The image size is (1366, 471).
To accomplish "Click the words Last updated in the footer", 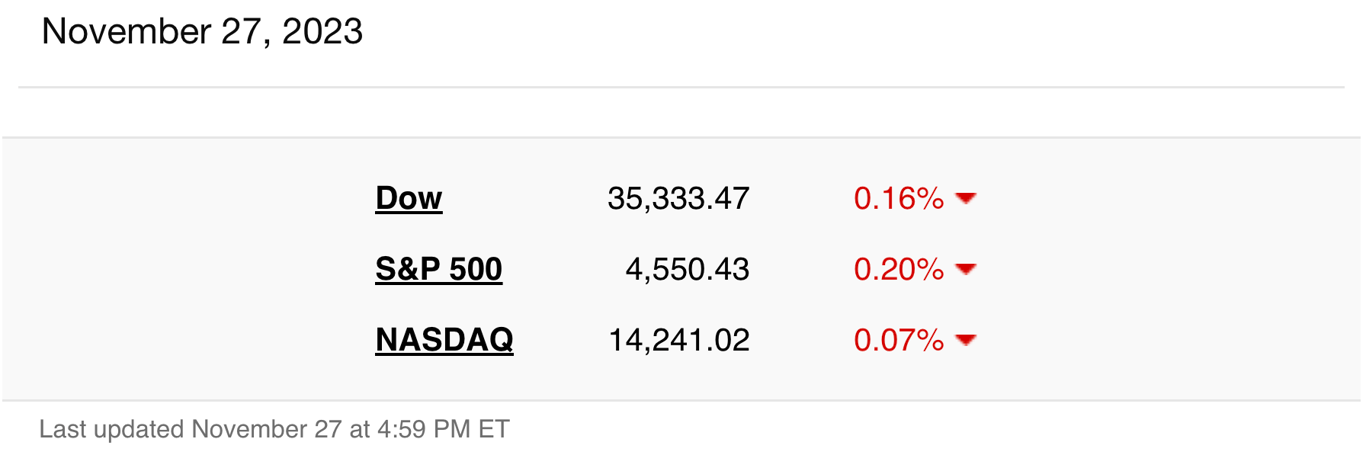I will click(x=112, y=430).
